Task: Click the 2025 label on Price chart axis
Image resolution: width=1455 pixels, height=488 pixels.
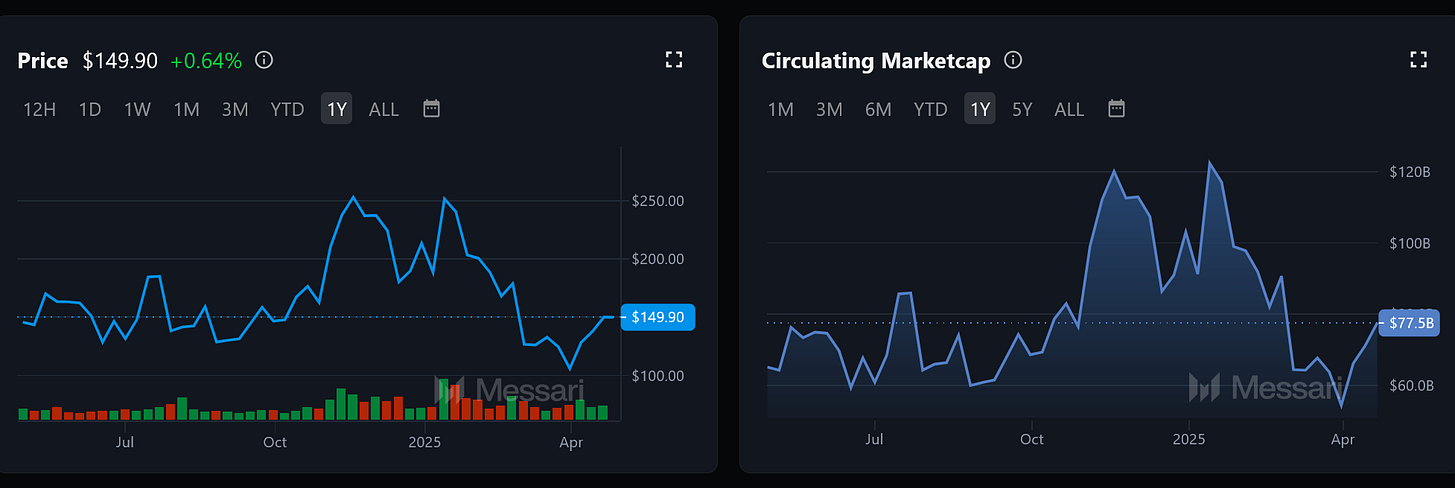Action: [x=424, y=442]
